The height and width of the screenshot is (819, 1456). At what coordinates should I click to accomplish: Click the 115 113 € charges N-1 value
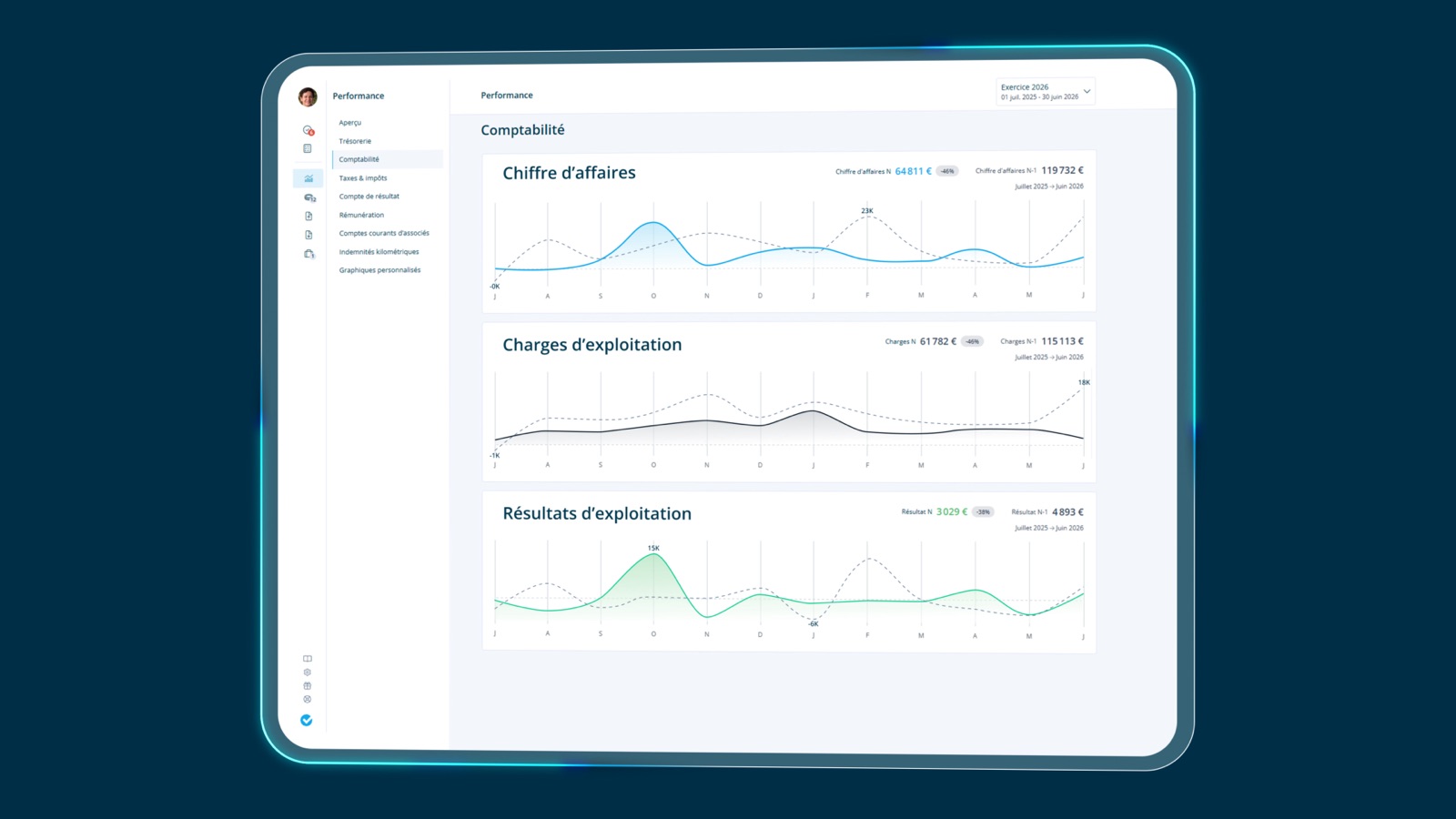pyautogui.click(x=1062, y=341)
